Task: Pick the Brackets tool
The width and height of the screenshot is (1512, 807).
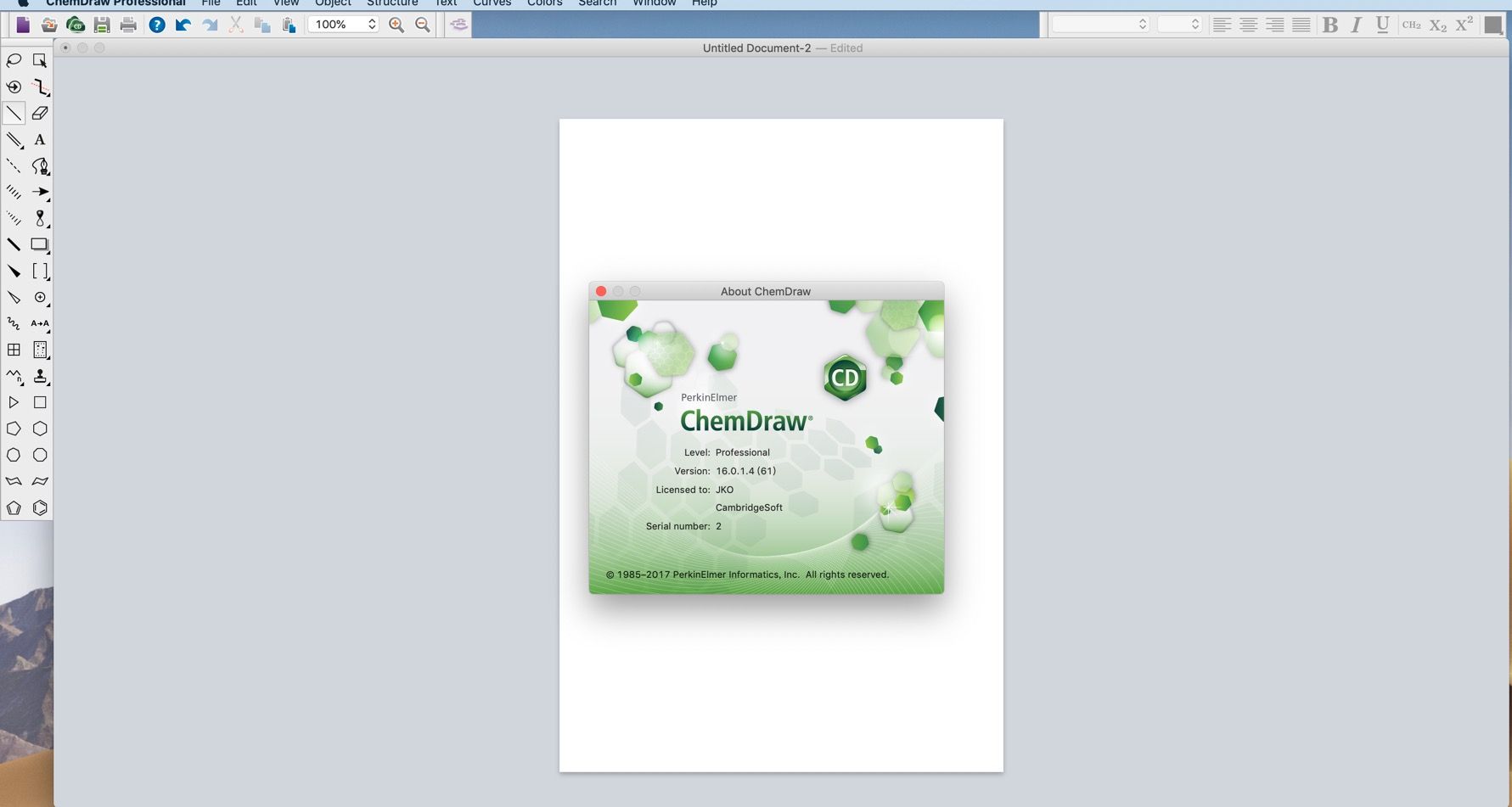Action: (x=40, y=271)
